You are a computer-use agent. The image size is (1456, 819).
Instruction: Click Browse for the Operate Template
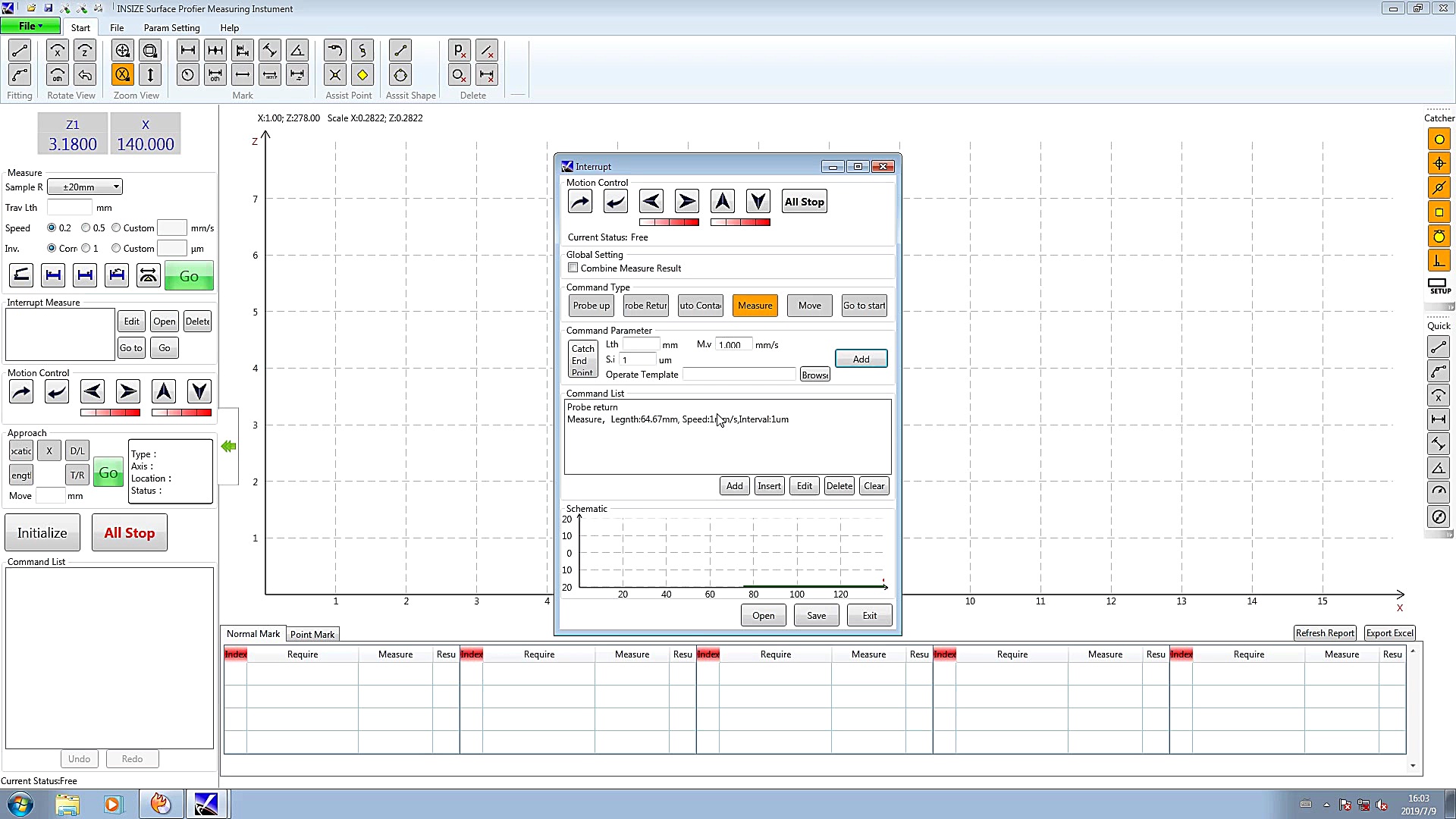tap(814, 374)
